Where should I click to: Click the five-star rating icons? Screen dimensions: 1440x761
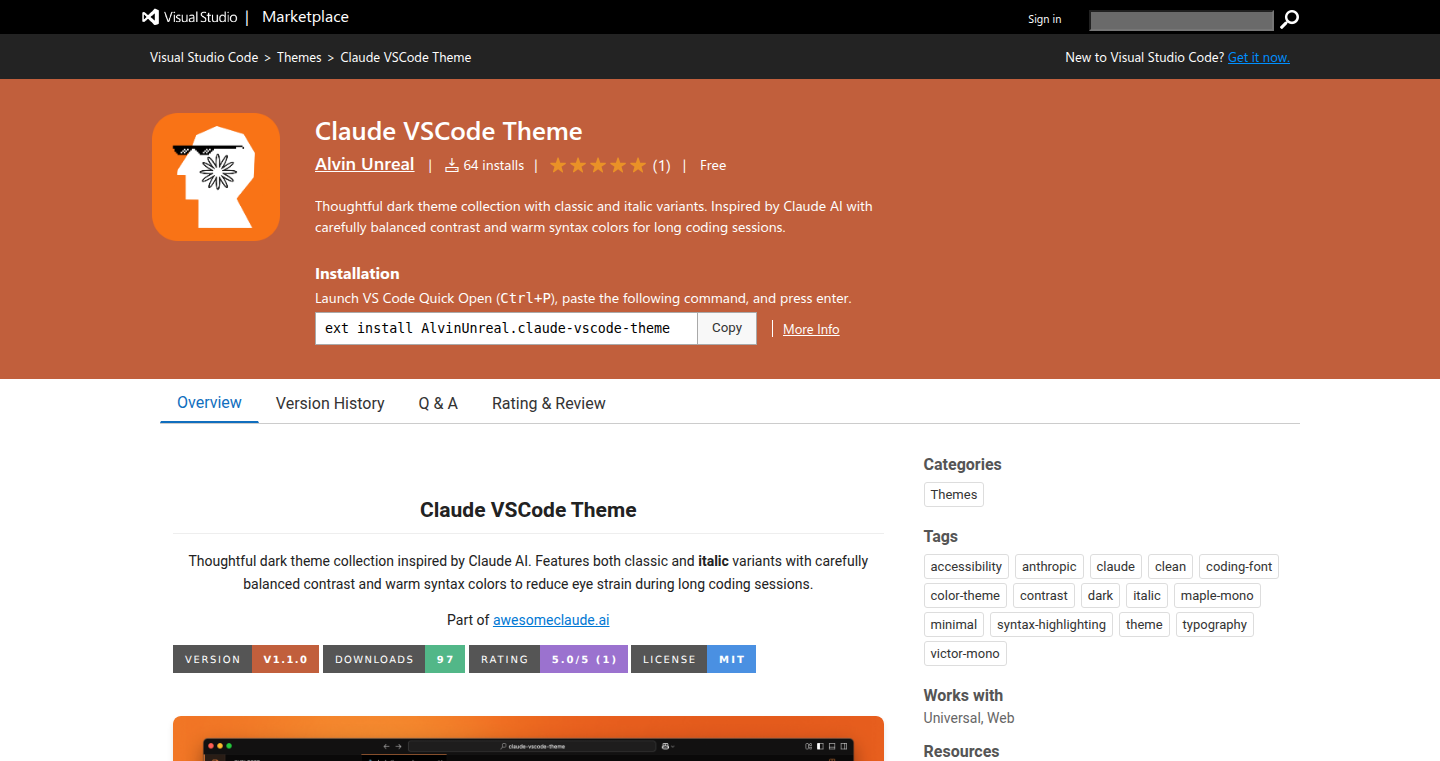(597, 165)
